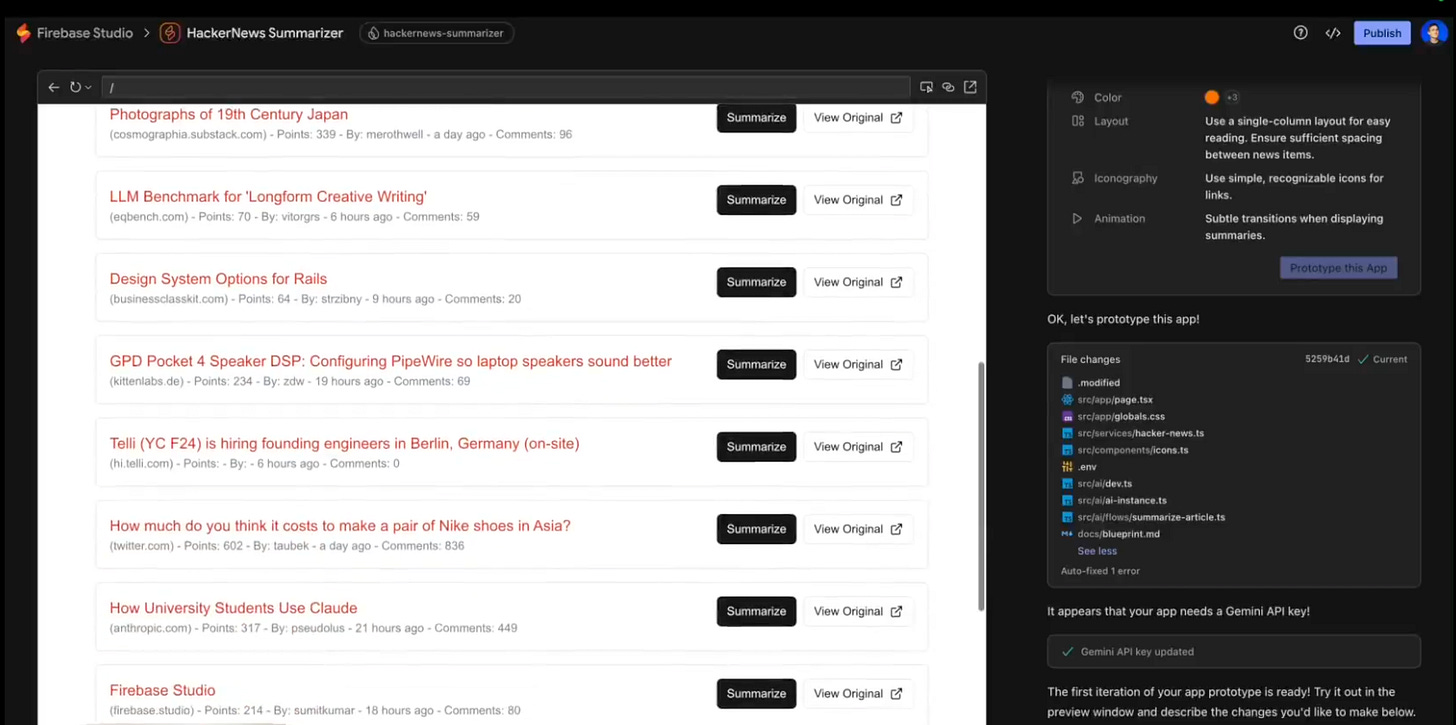Switch to code view icon
Screen dimensions: 1456x725
click(x=1333, y=33)
